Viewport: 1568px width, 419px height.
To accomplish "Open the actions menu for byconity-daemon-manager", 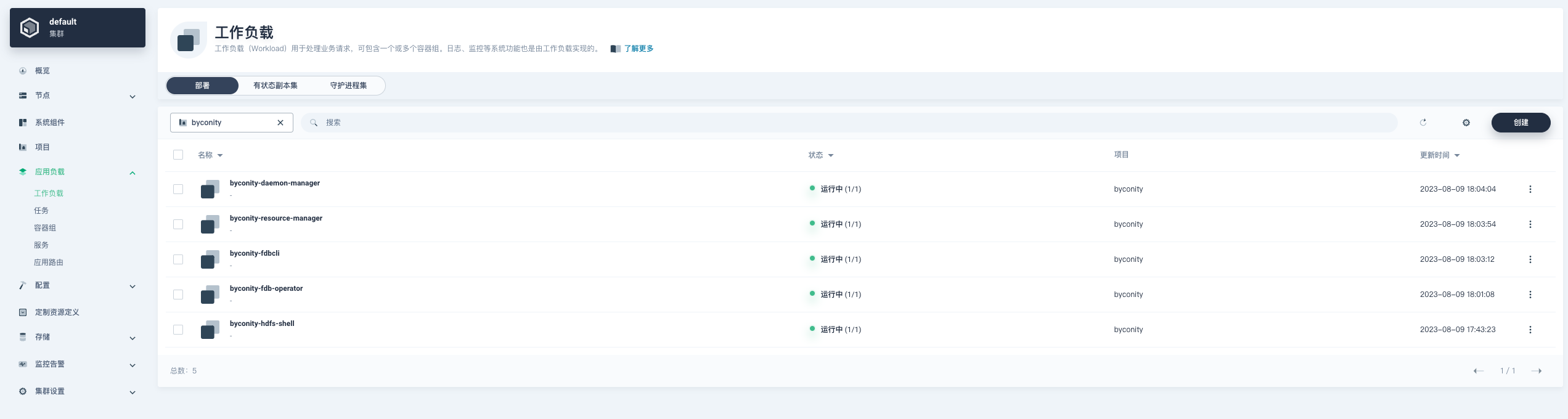I will tap(1530, 189).
